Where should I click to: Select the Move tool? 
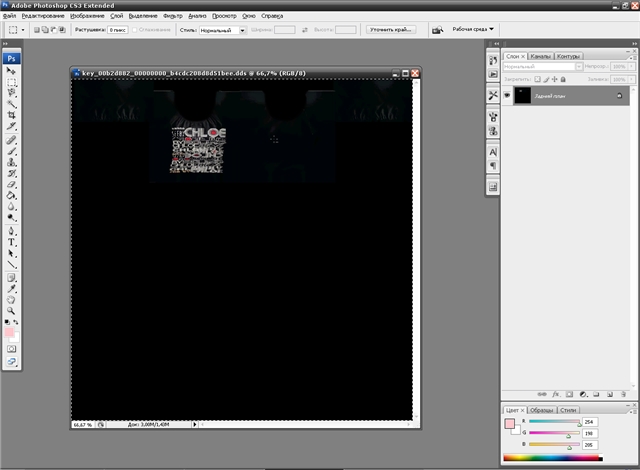(12, 71)
